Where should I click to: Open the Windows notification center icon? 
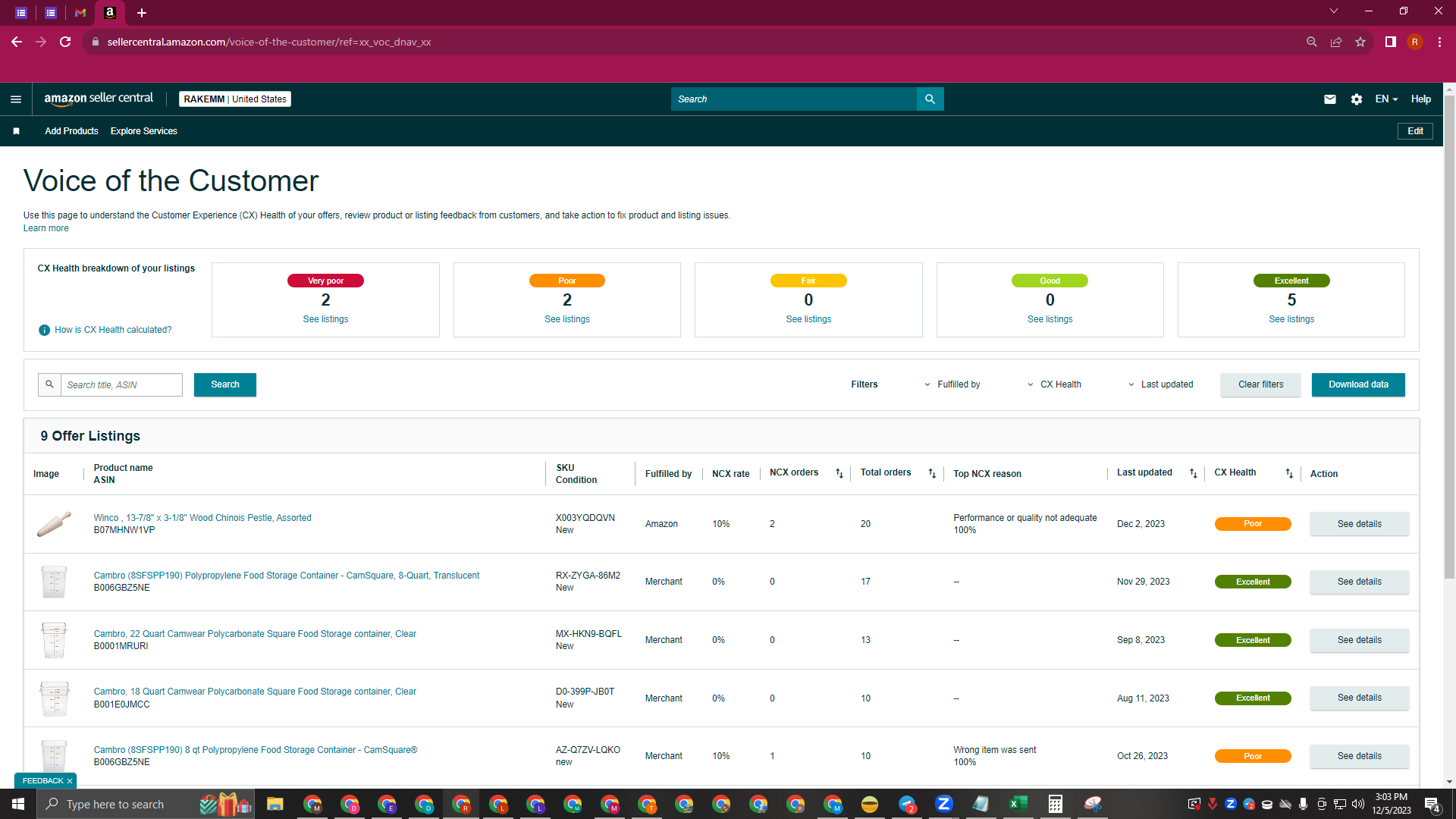click(x=1432, y=804)
